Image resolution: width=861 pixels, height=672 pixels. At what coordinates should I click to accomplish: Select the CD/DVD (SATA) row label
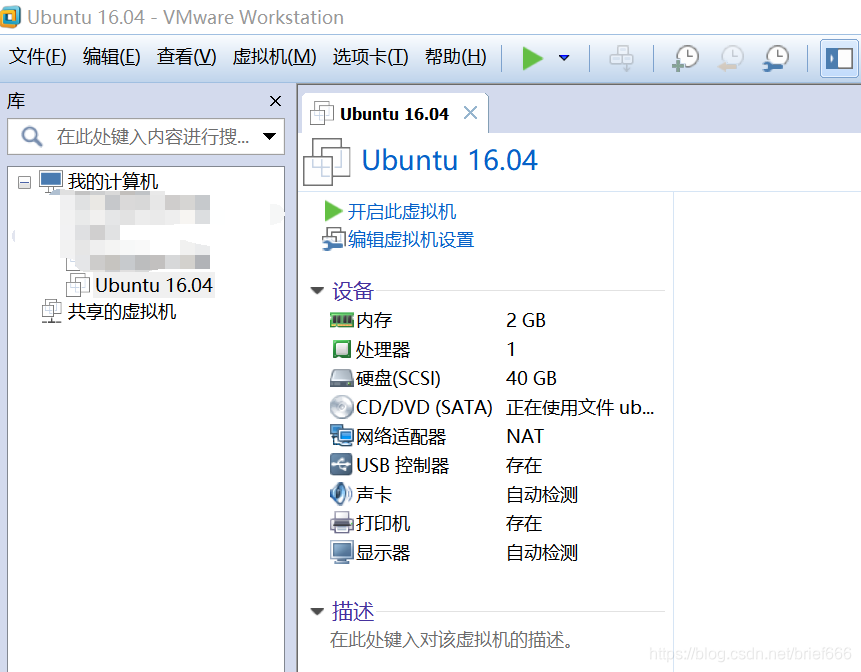tap(424, 408)
